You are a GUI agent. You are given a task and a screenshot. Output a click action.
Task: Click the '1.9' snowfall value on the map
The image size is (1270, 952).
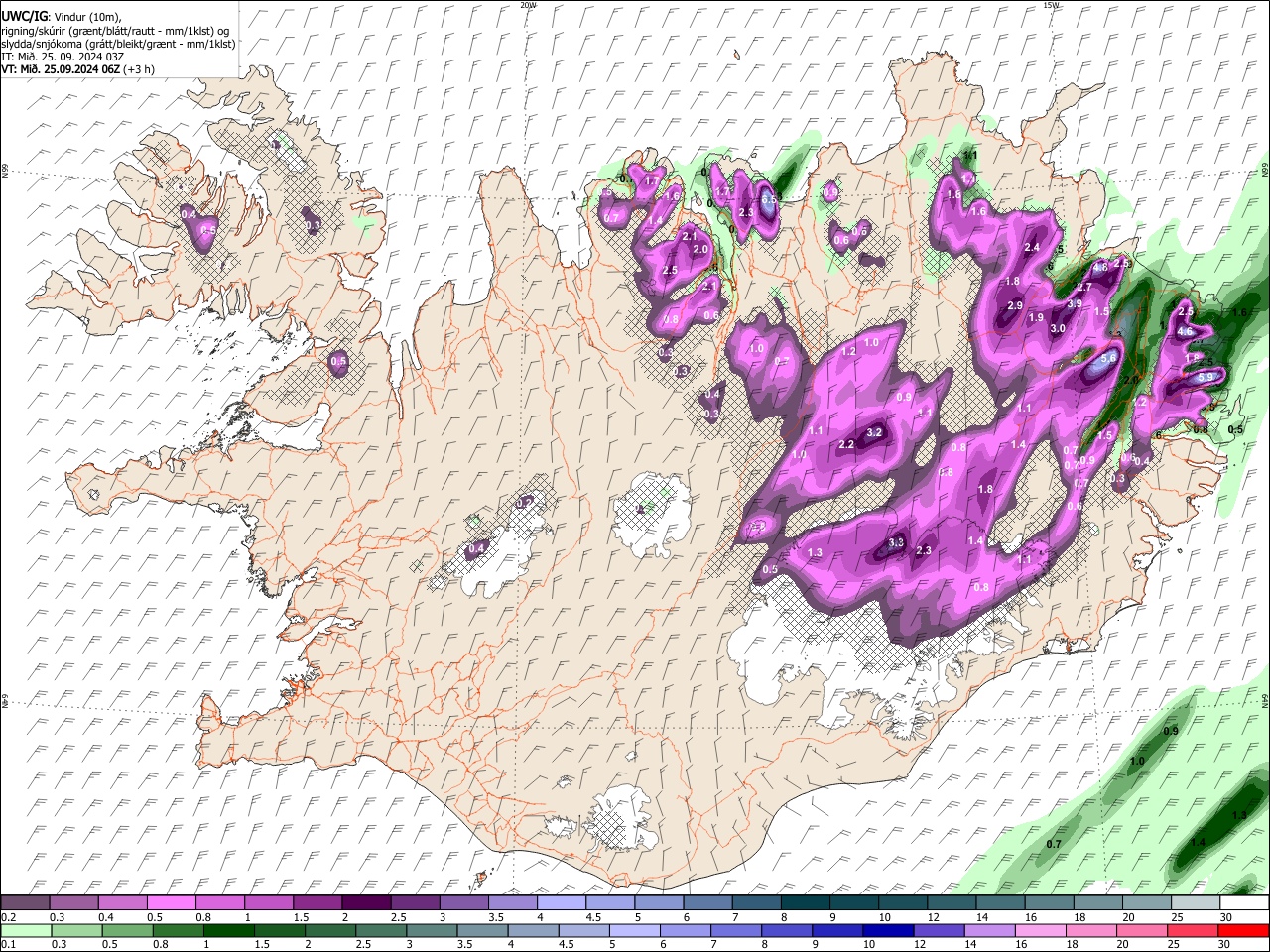1036,318
